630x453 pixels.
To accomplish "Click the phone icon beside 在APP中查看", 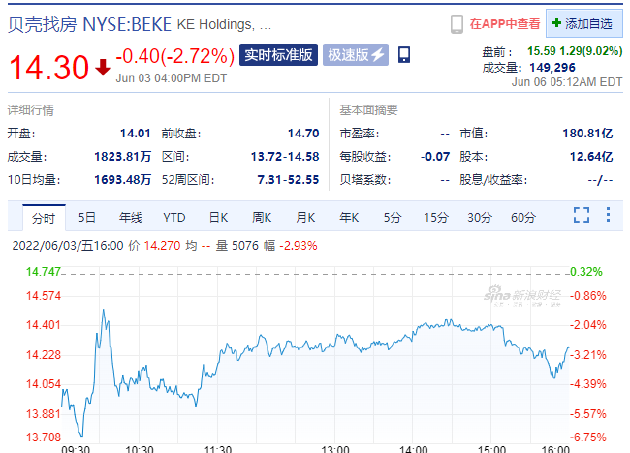I will click(x=456, y=24).
